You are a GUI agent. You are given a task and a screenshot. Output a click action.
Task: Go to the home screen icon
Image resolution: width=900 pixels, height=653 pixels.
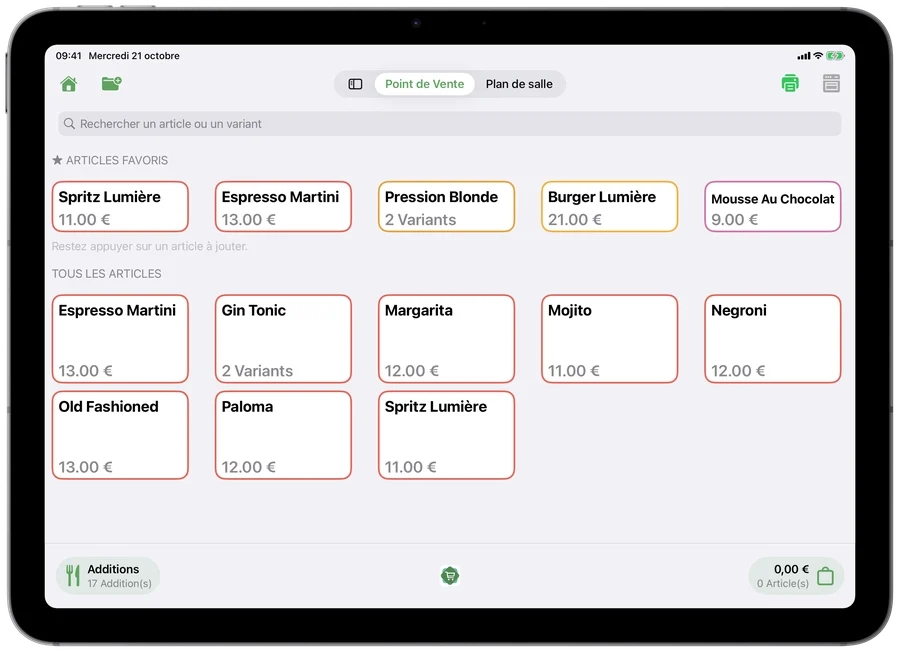(69, 84)
